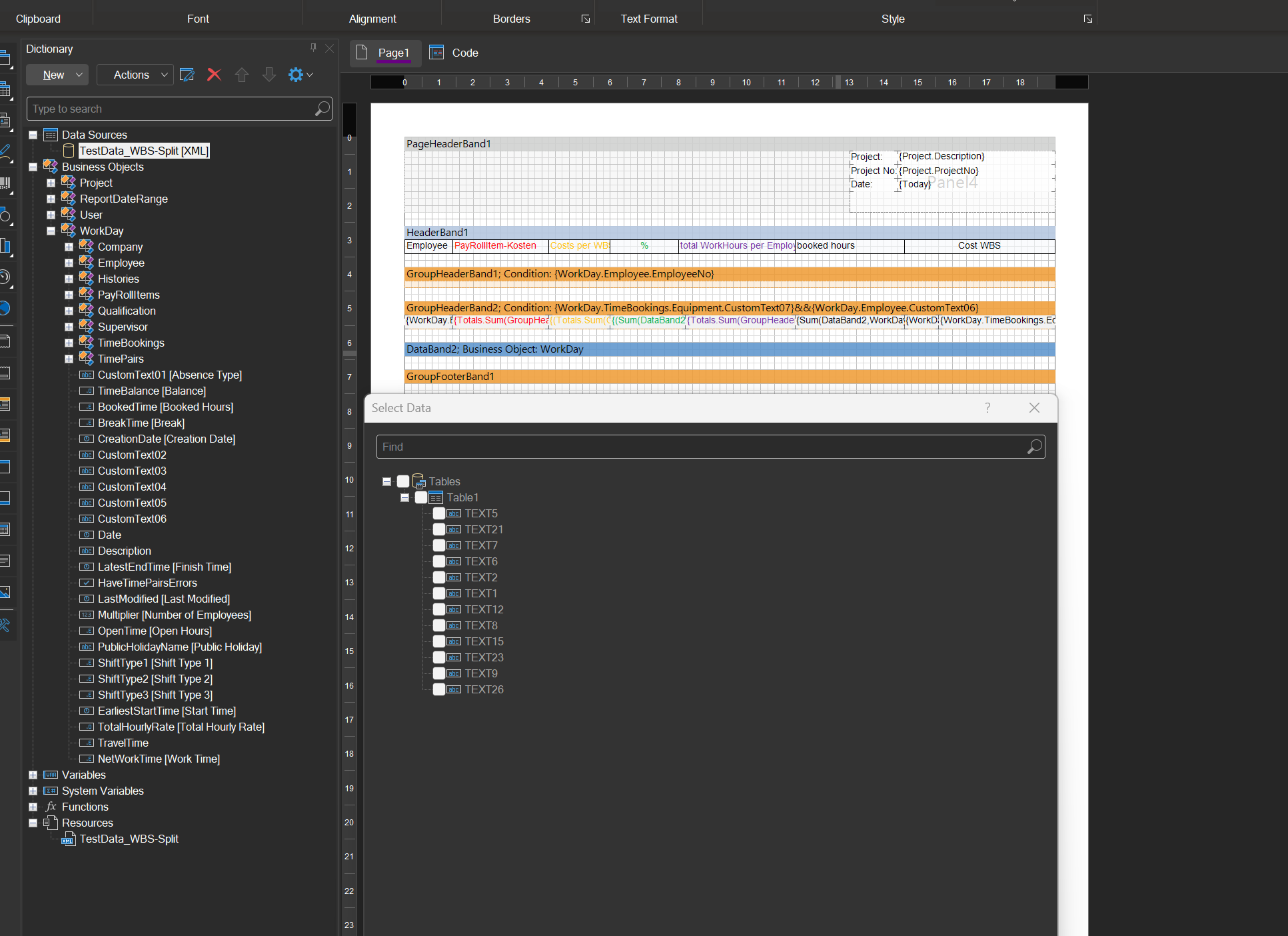Click the Alignment ribbon group label
1288x936 pixels.
click(x=372, y=19)
